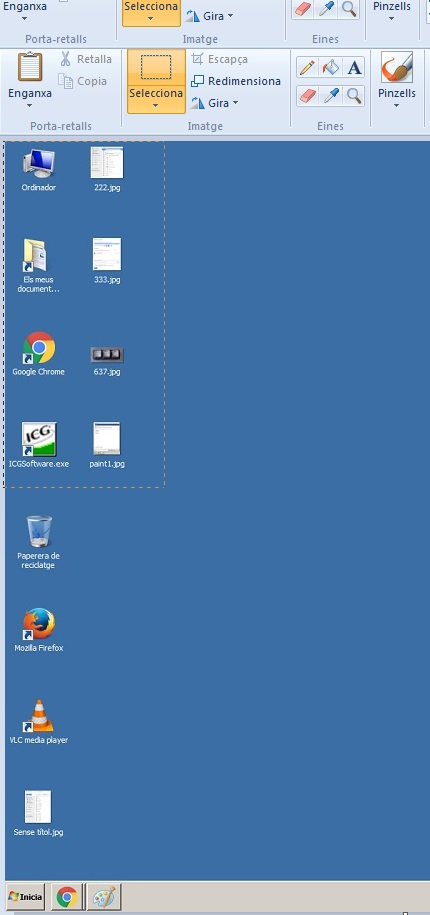The image size is (430, 915).
Task: Select the Pencil tool
Action: 307,68
